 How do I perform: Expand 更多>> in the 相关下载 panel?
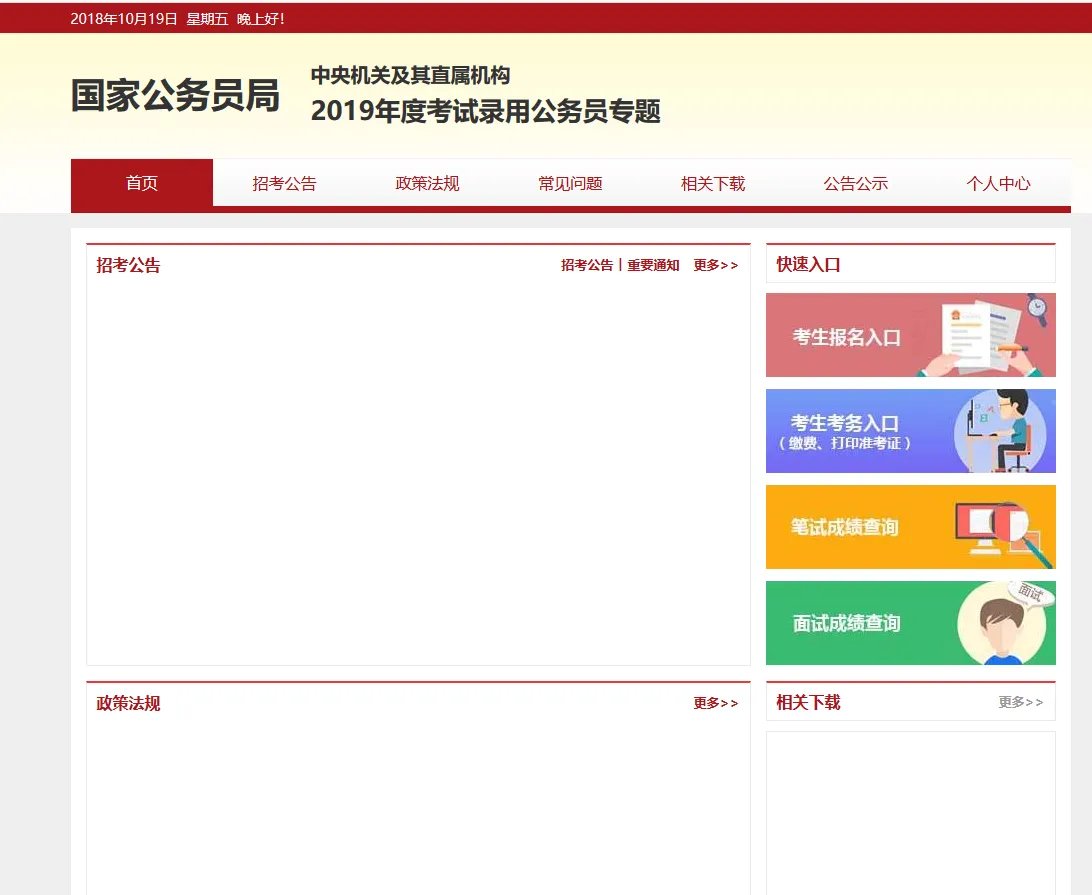(x=1021, y=703)
